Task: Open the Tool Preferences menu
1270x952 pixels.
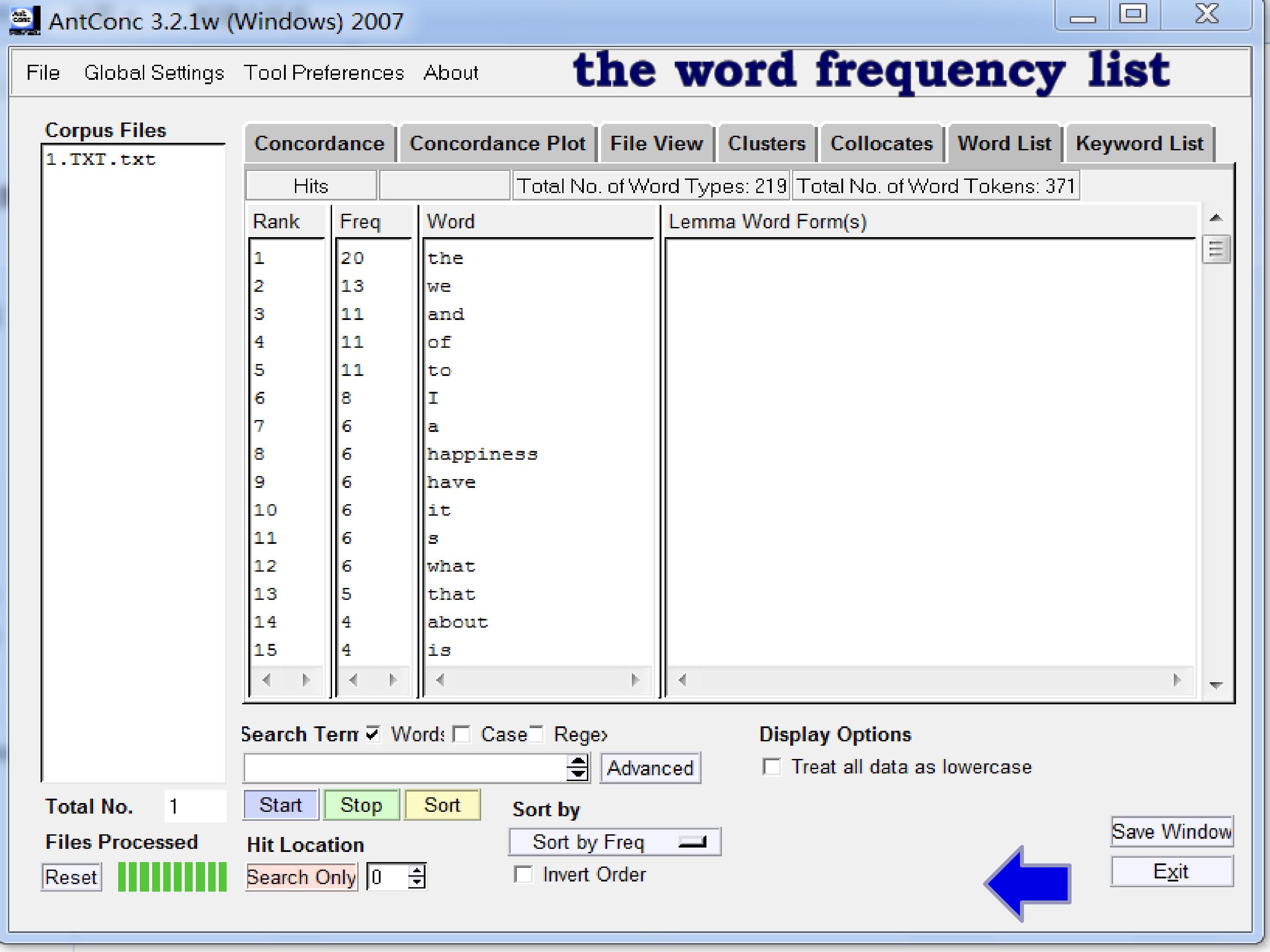Action: (x=324, y=73)
